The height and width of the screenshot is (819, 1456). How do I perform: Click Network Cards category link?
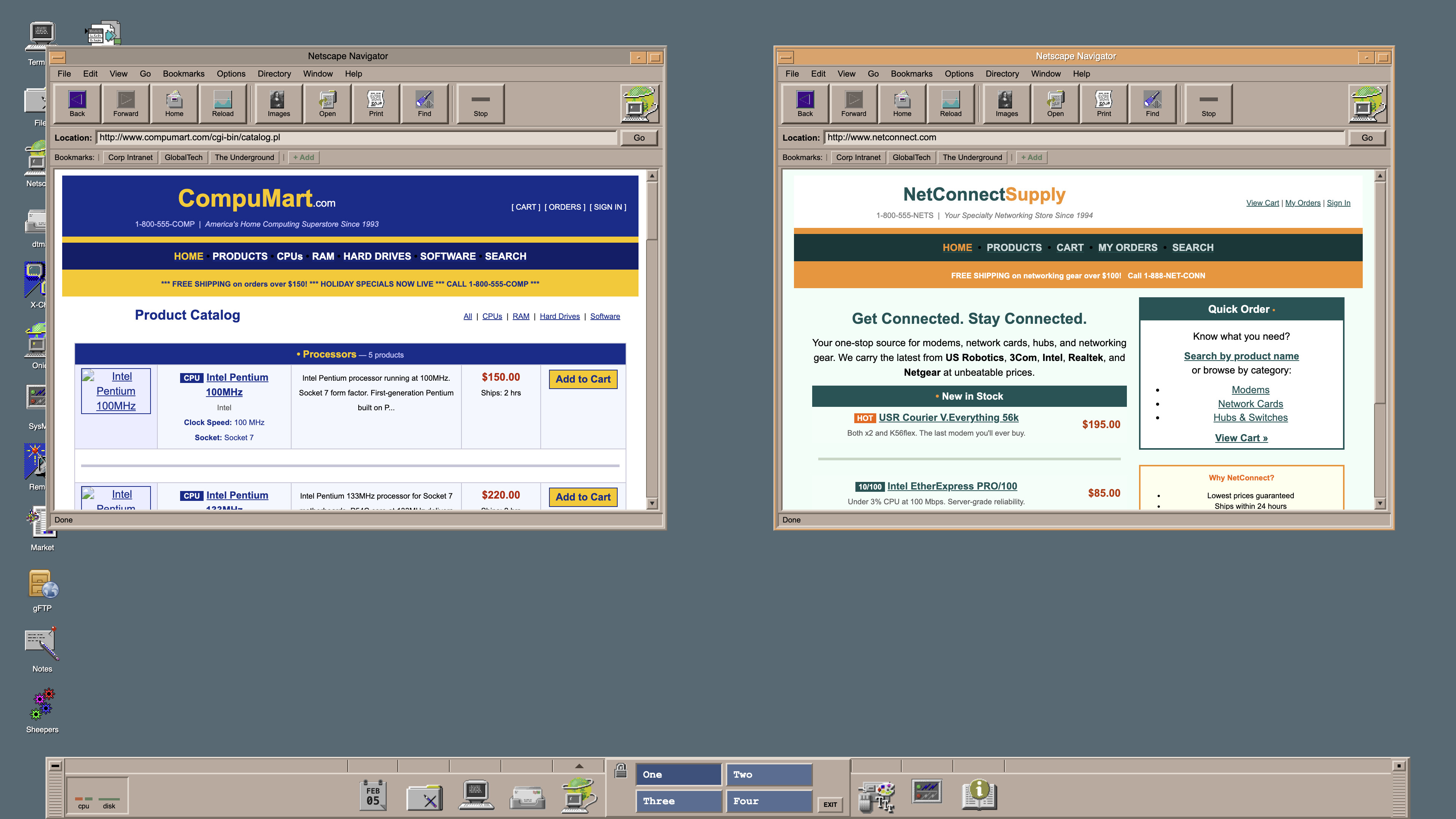coord(1250,403)
